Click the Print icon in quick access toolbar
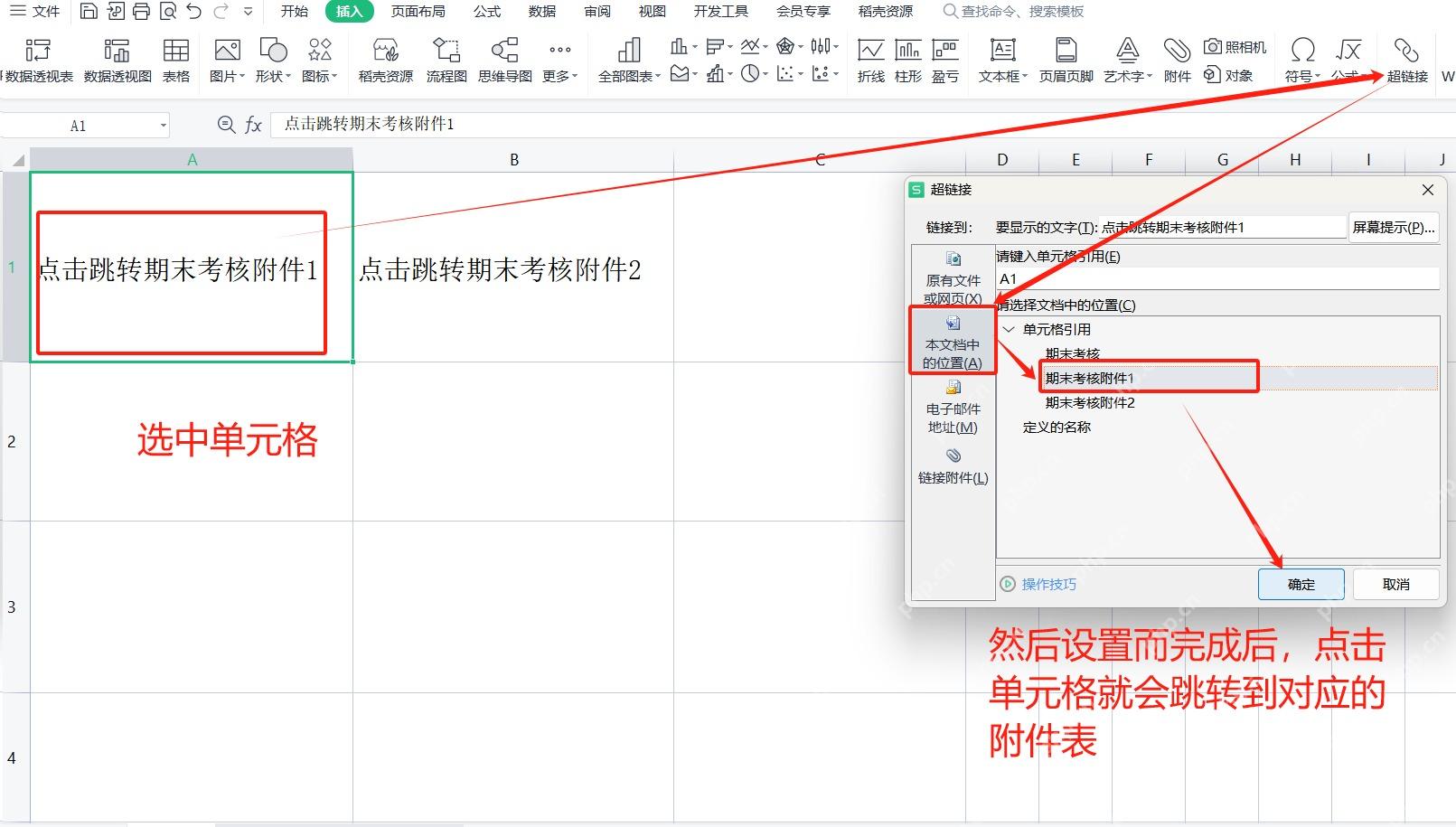 click(141, 12)
